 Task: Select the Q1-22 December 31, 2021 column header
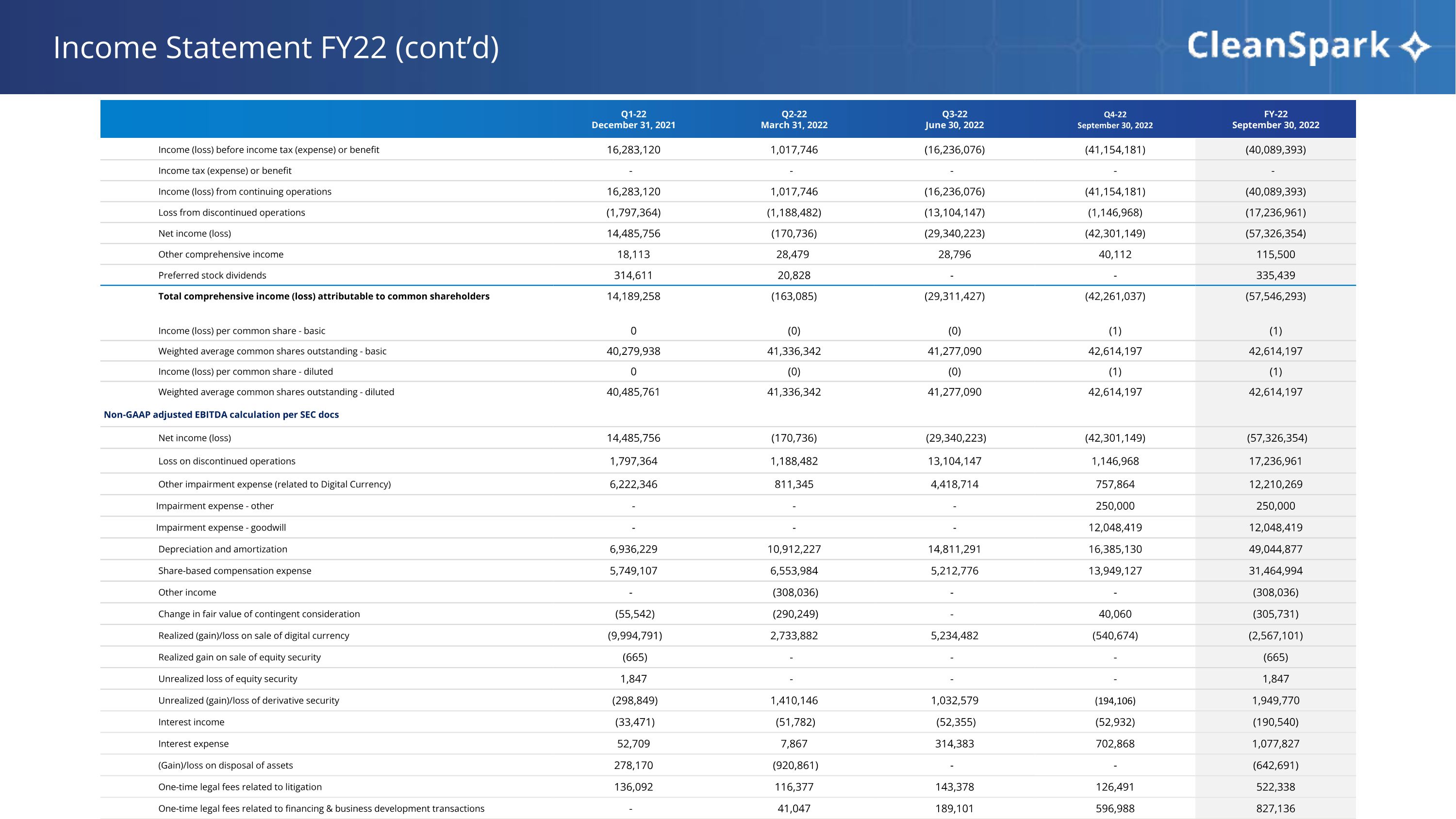[633, 119]
